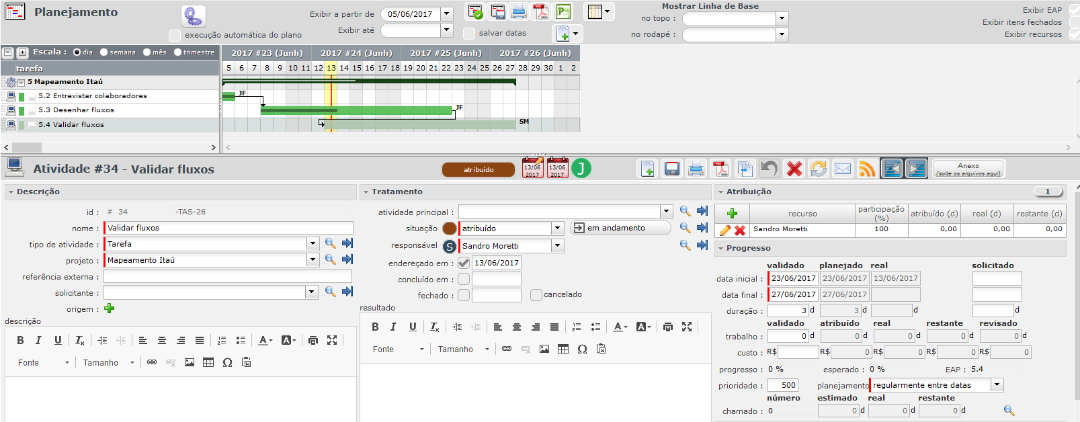Check the 'cancelado' checkbox
The image size is (1080, 422).
[x=537, y=295]
